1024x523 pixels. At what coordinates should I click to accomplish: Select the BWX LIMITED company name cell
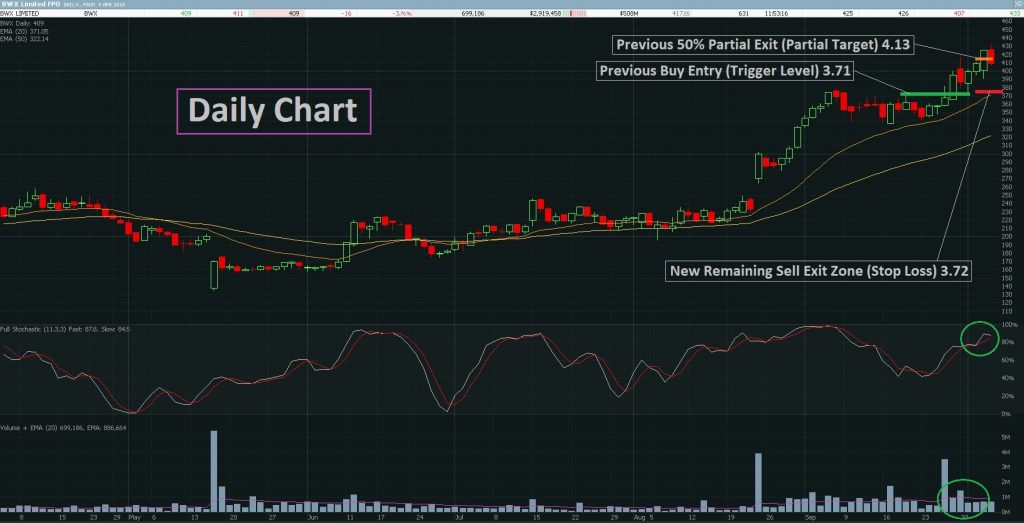click(18, 13)
